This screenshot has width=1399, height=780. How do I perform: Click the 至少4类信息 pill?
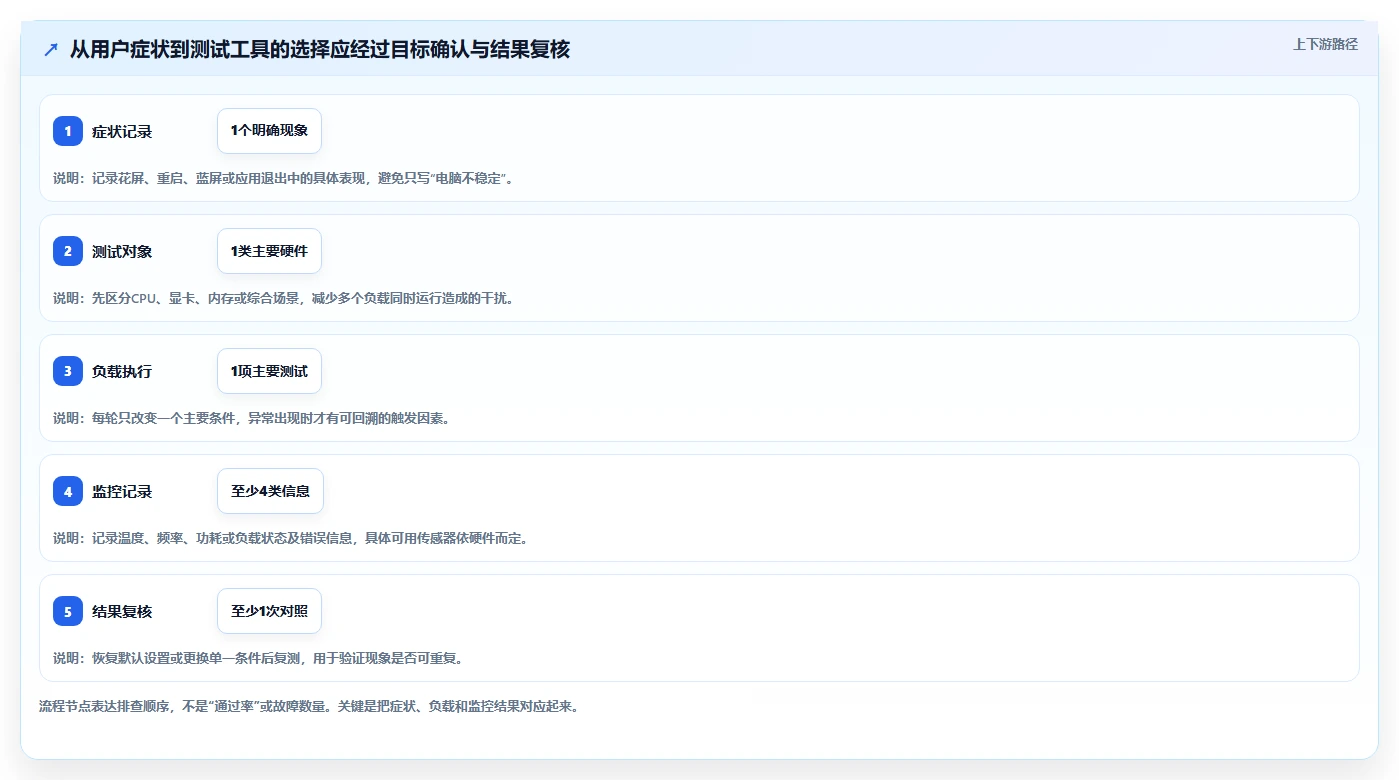pos(270,491)
